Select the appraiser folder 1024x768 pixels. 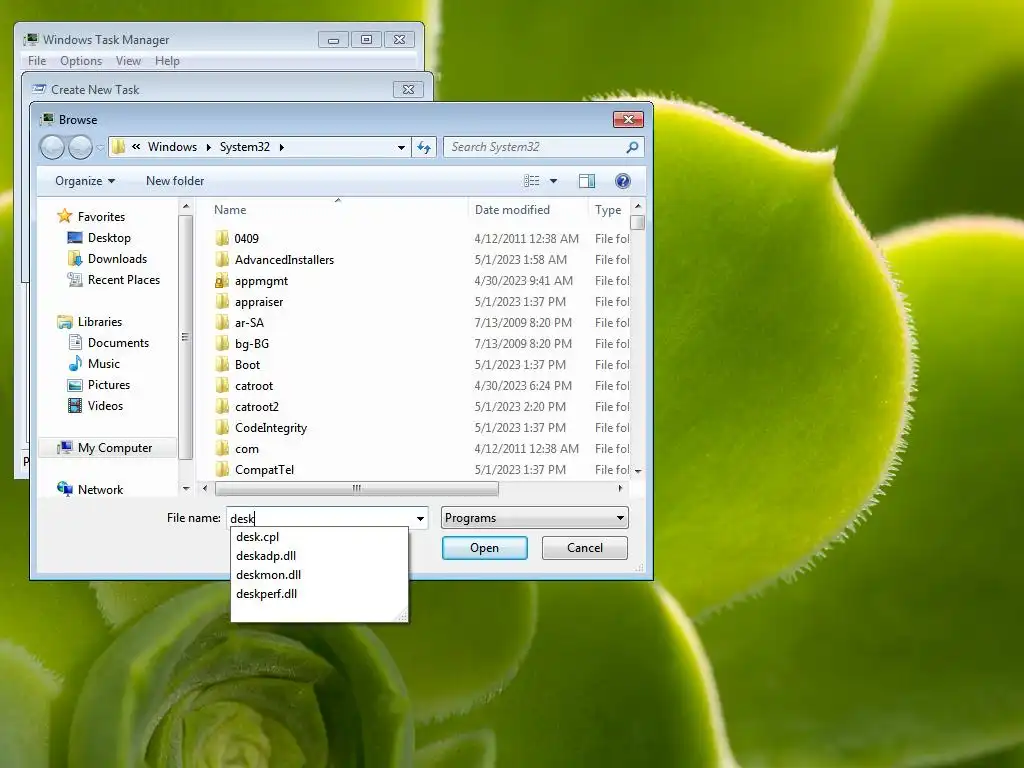click(x=259, y=302)
